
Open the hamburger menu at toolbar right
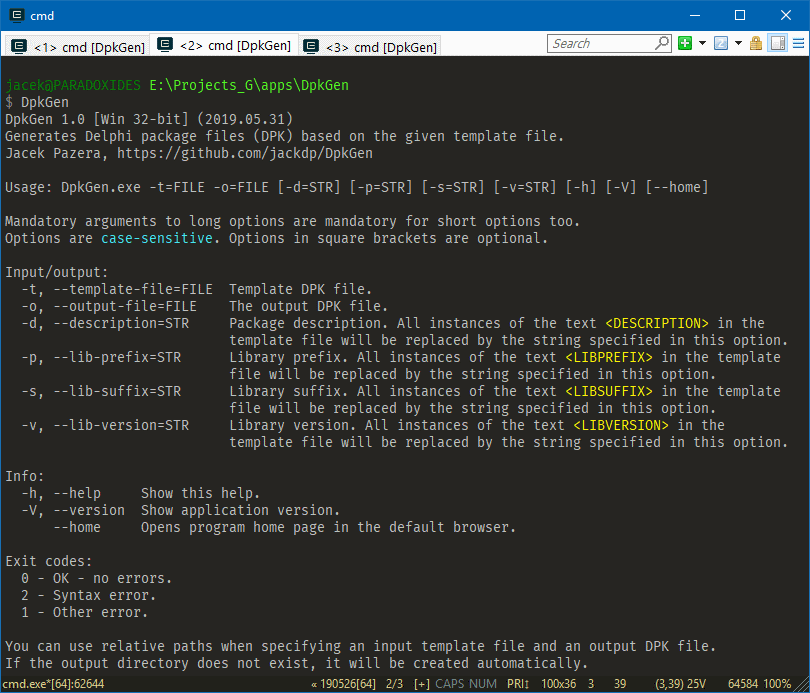coord(799,43)
